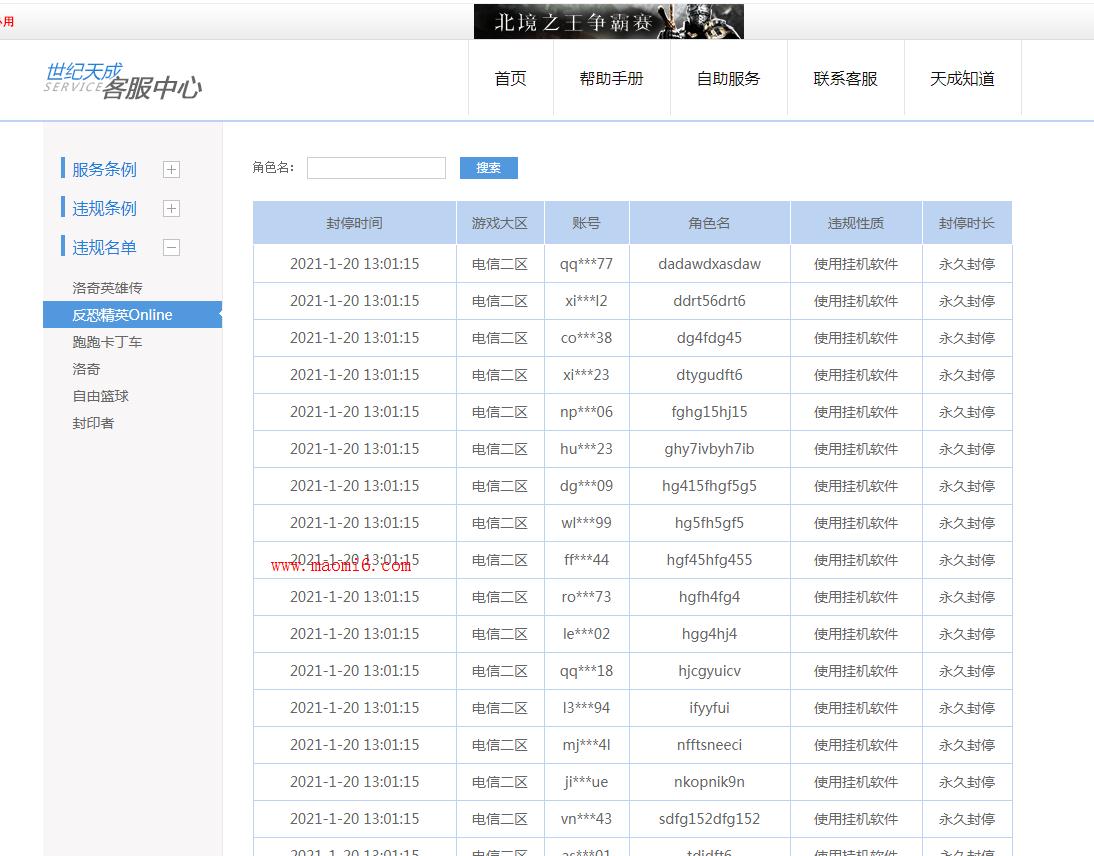Select the account cell wl***99
The image size is (1094, 856).
pyautogui.click(x=586, y=523)
